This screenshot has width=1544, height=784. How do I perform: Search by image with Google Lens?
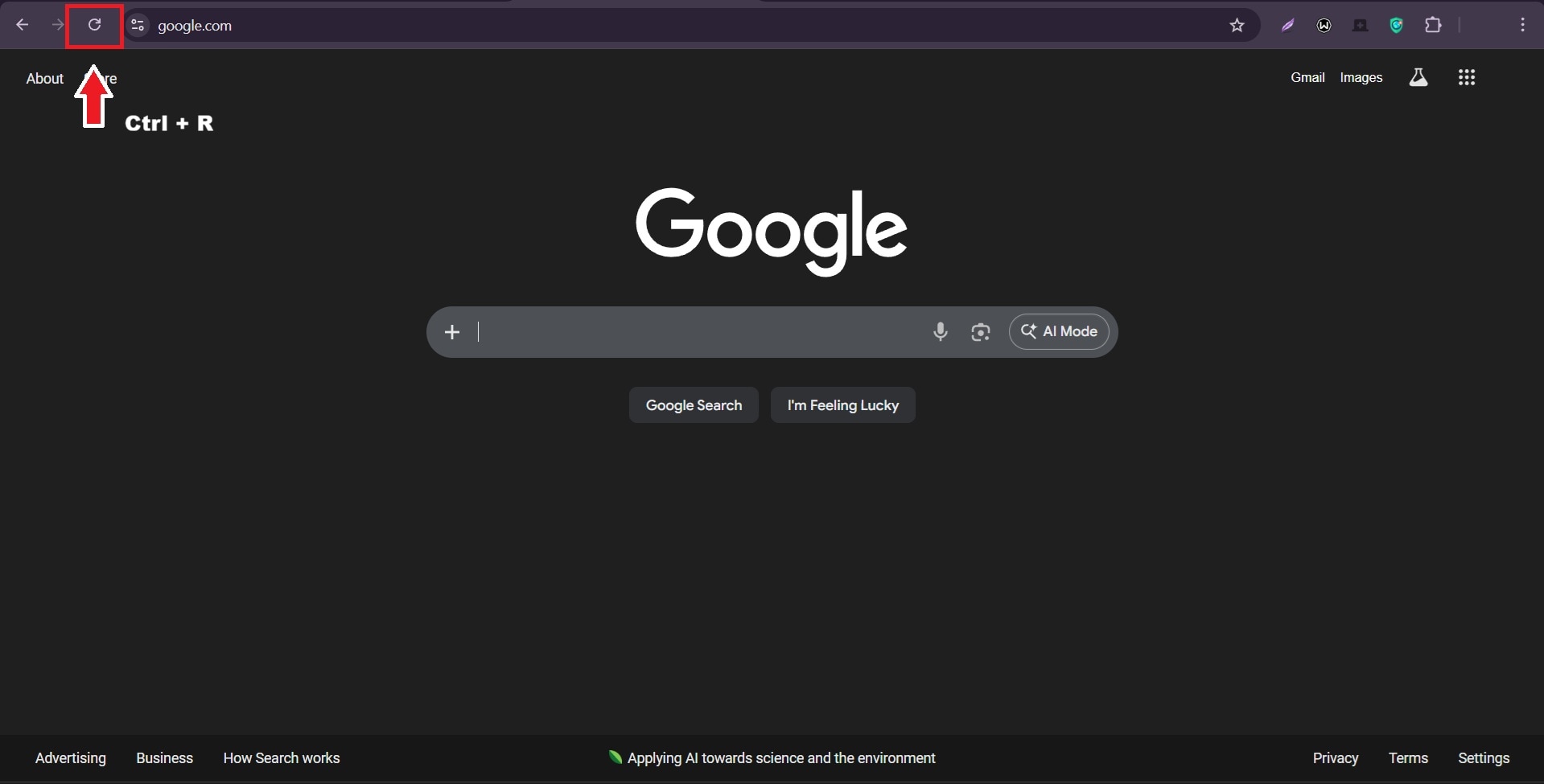click(x=980, y=331)
